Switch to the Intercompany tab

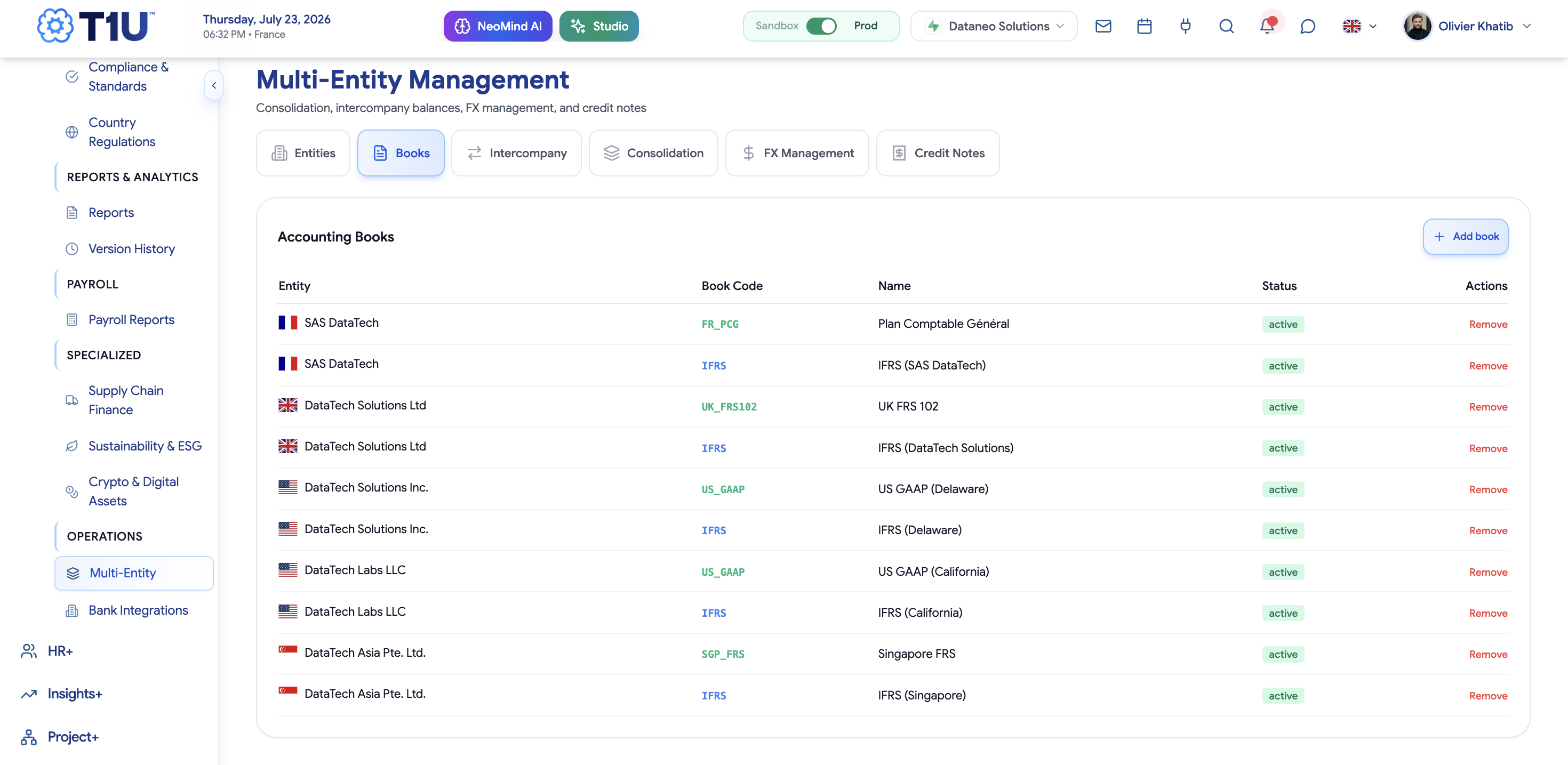(x=516, y=153)
